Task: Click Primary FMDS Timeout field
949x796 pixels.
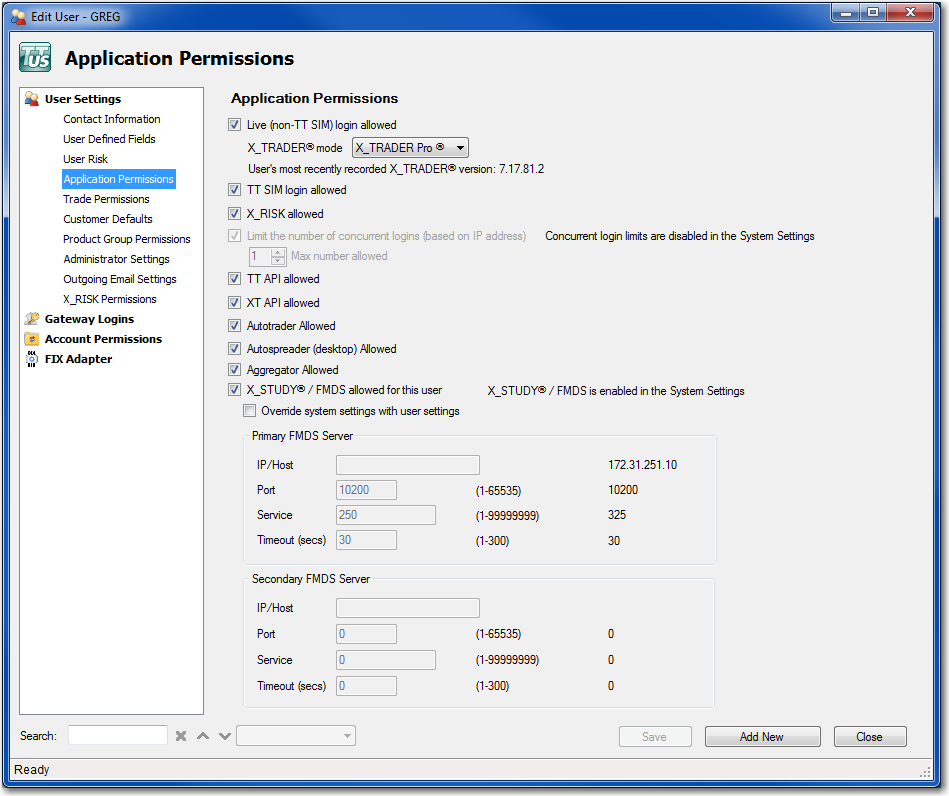Action: click(x=367, y=540)
